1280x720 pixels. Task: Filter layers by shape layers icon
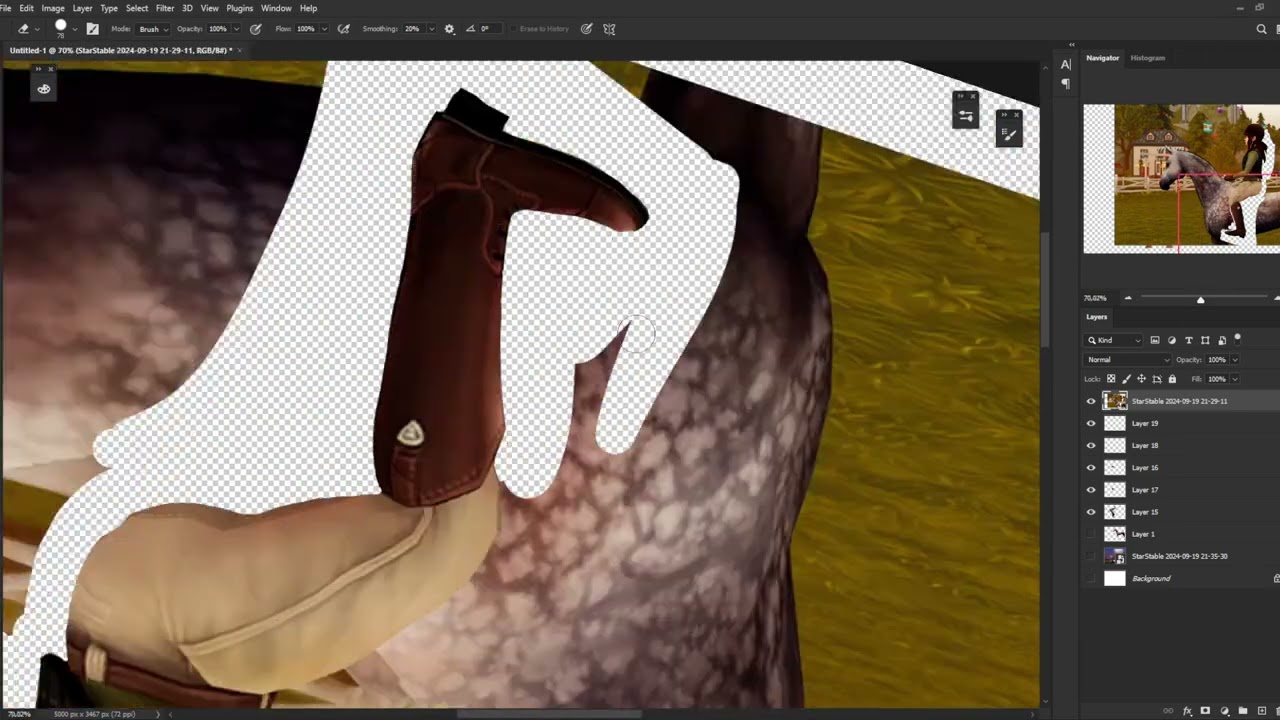tap(1205, 340)
